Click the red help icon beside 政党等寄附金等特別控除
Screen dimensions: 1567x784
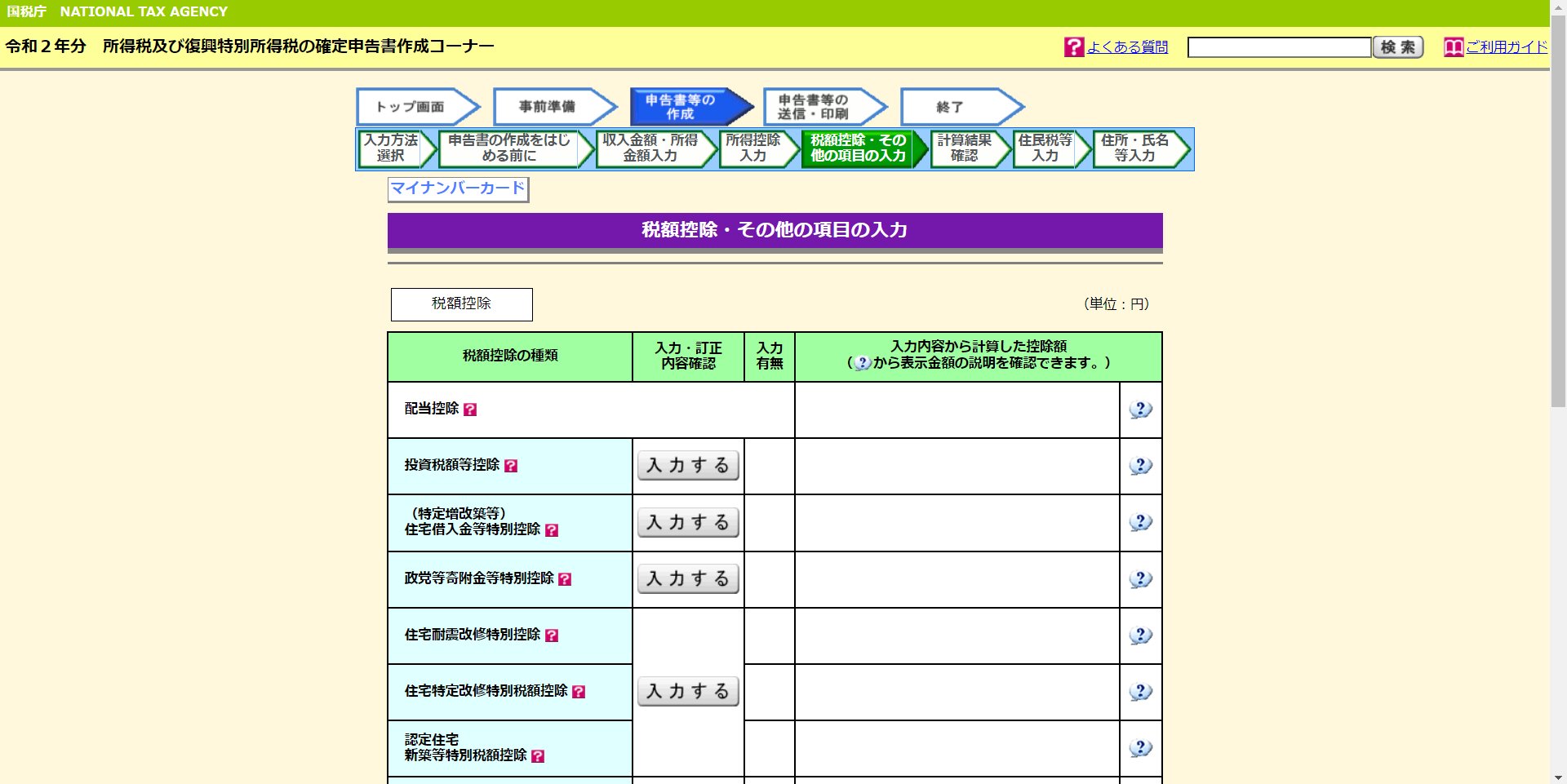tap(565, 579)
